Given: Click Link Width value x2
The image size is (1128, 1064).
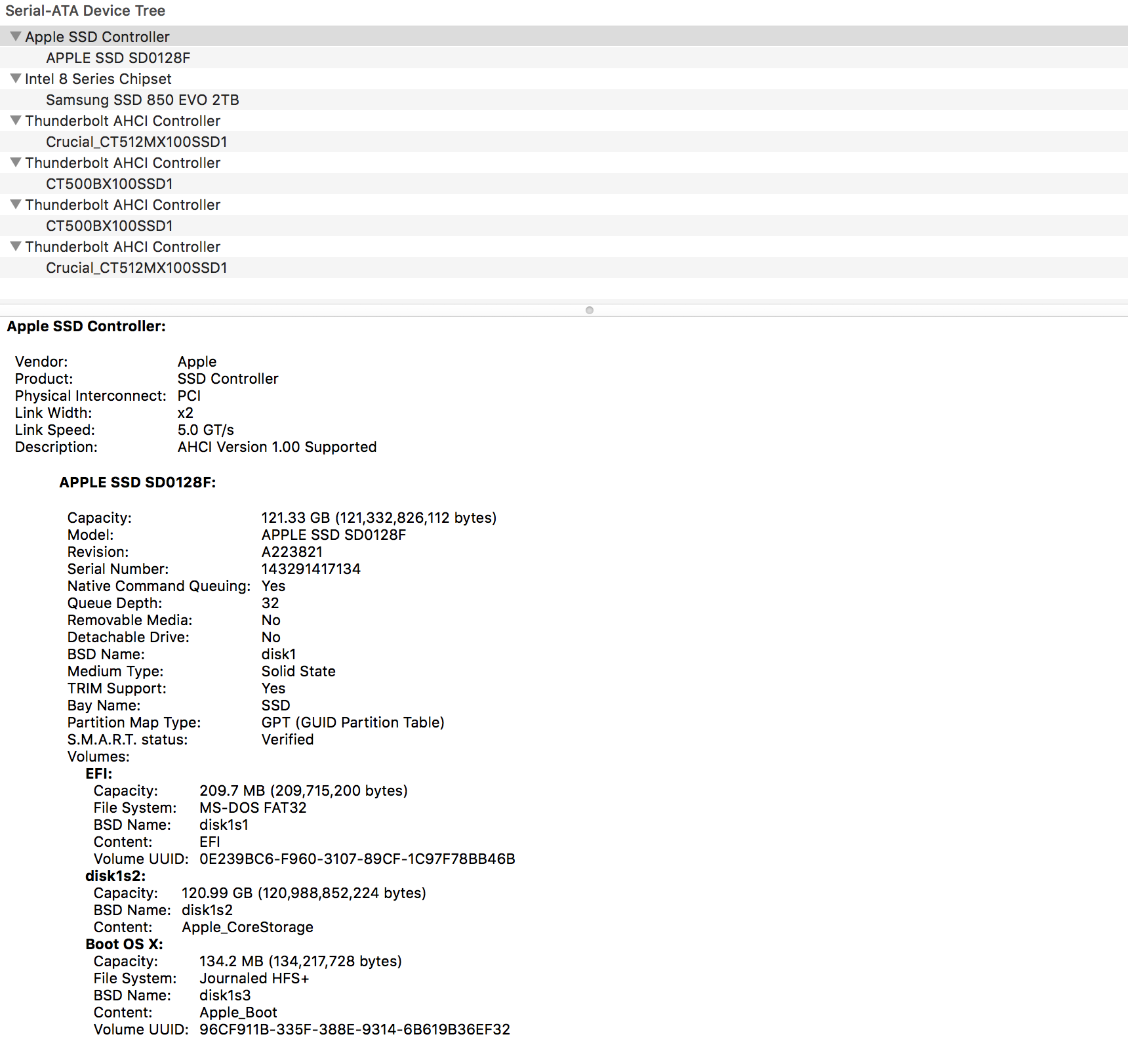Looking at the screenshot, I should pyautogui.click(x=186, y=413).
